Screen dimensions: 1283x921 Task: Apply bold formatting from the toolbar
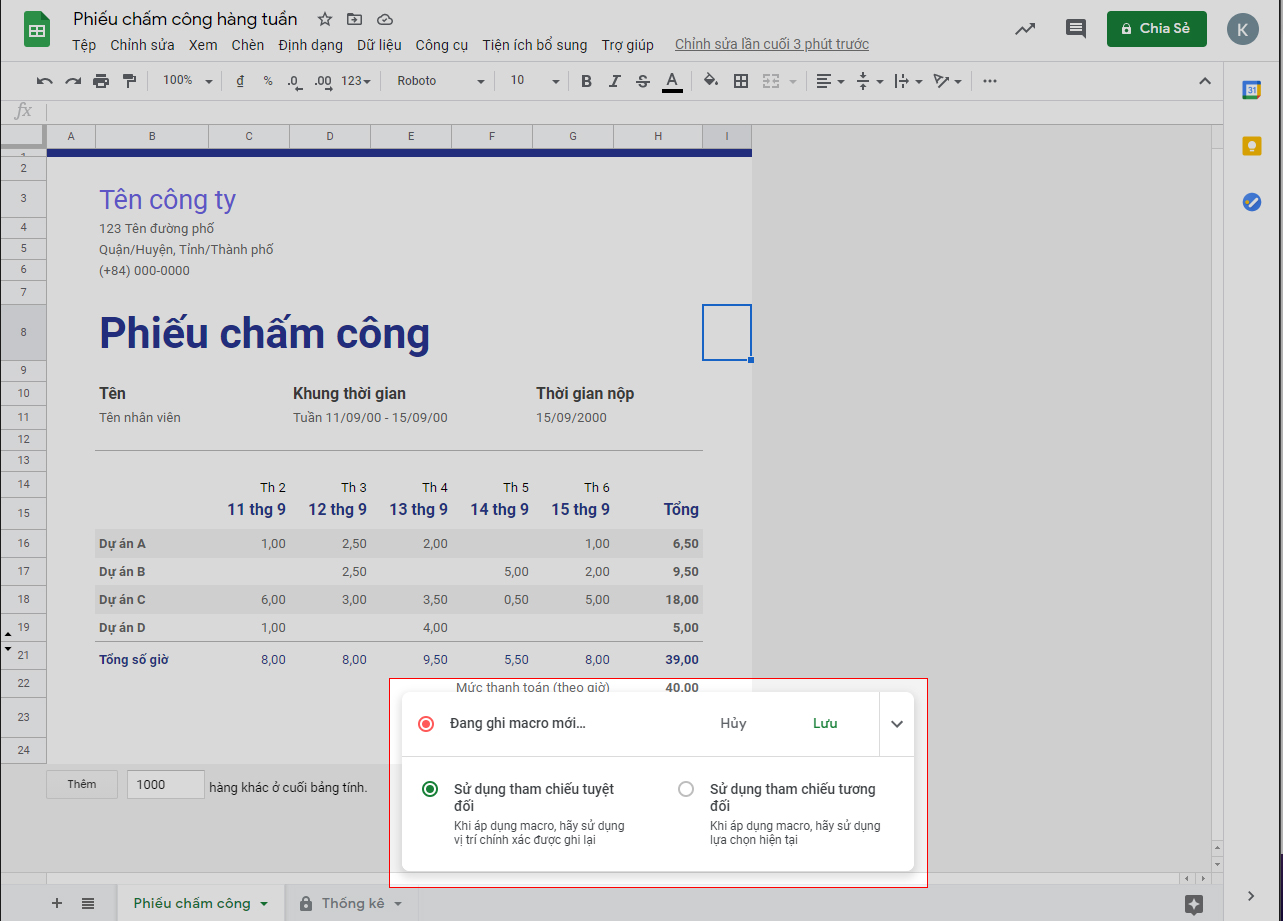coord(586,81)
